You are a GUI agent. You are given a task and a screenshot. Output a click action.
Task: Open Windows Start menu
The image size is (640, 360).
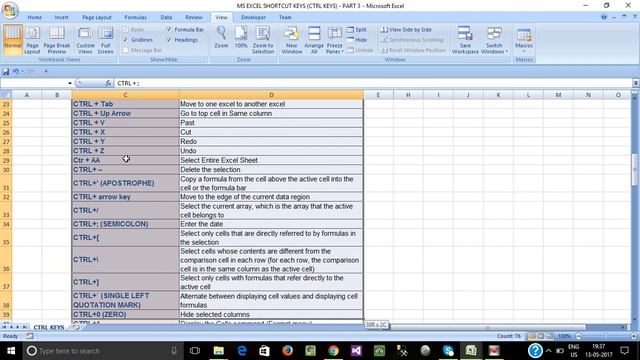[11, 351]
